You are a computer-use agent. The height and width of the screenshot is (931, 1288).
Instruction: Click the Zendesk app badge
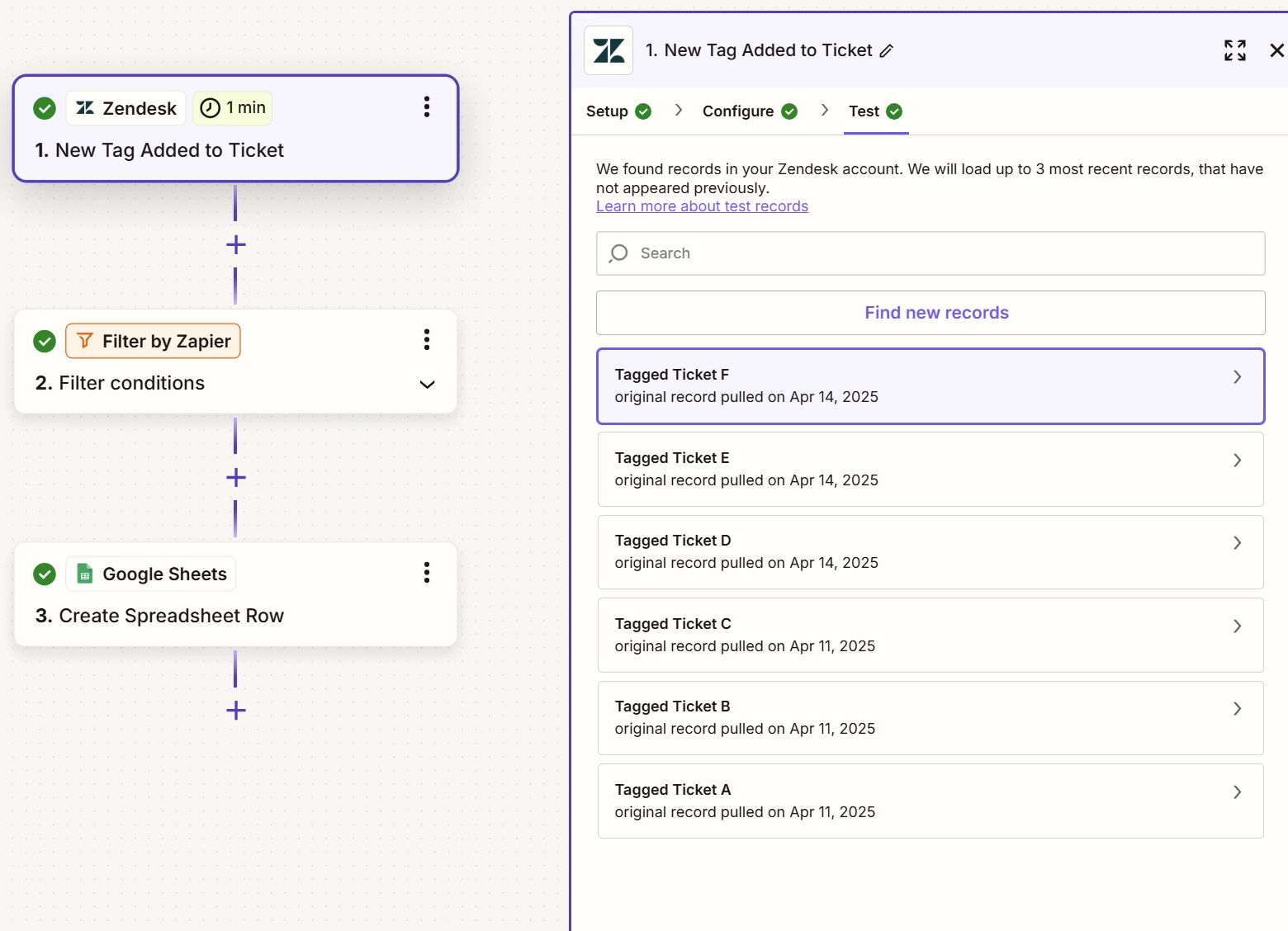pos(126,108)
